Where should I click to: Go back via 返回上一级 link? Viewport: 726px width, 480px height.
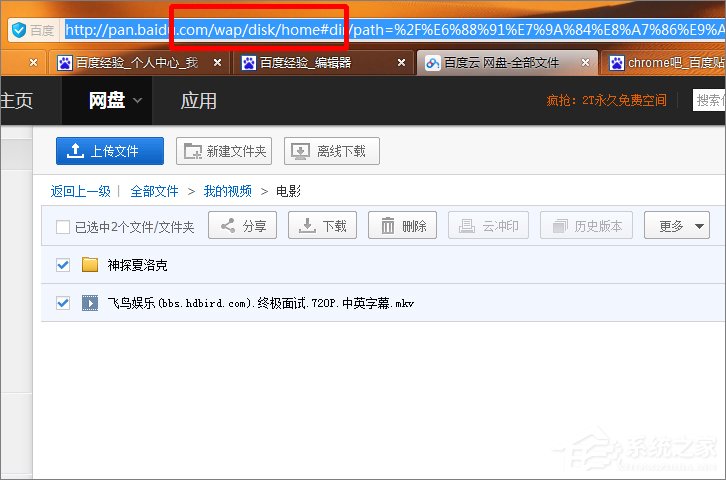[x=81, y=191]
